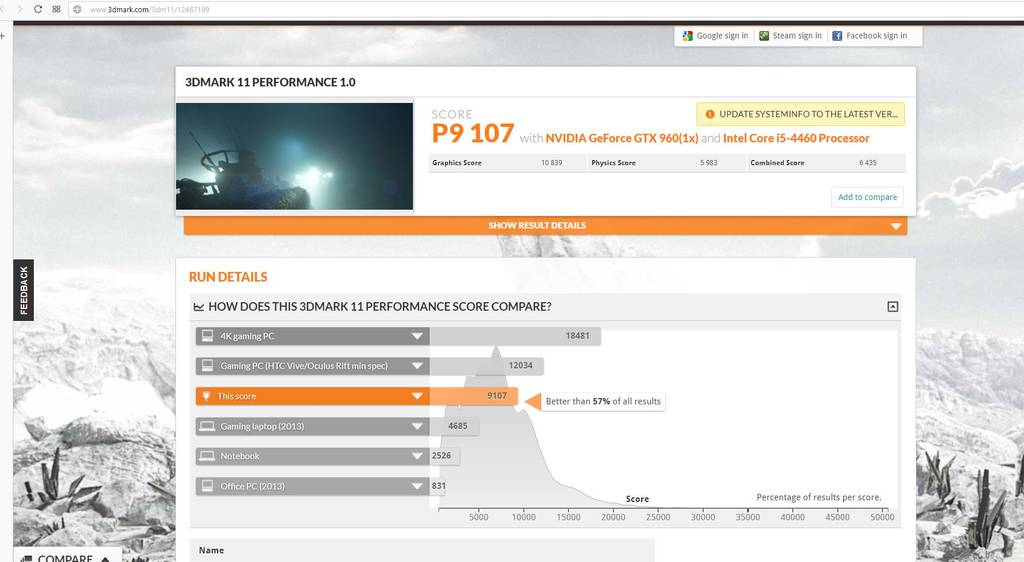Collapse the score comparison section
The width and height of the screenshot is (1024, 562).
(x=892, y=307)
